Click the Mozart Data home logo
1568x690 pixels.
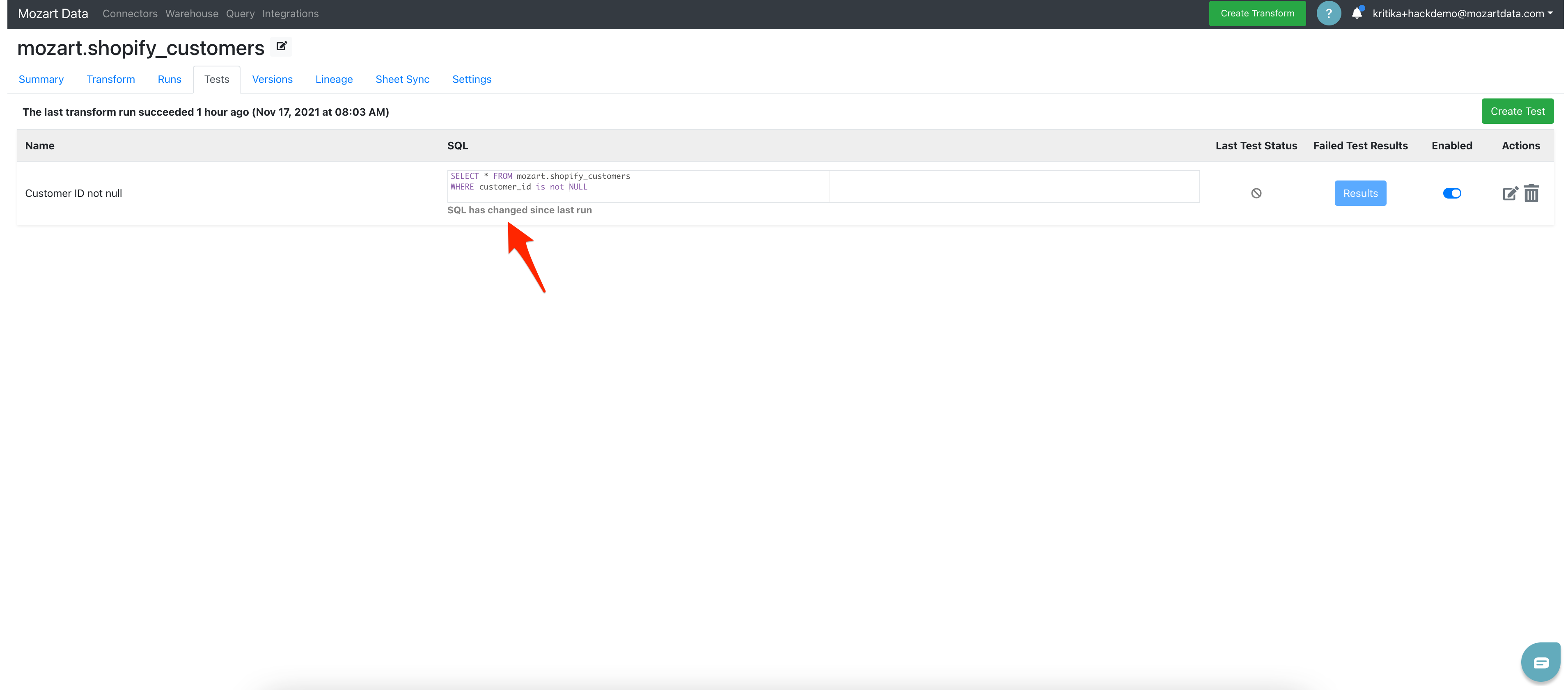coord(53,14)
